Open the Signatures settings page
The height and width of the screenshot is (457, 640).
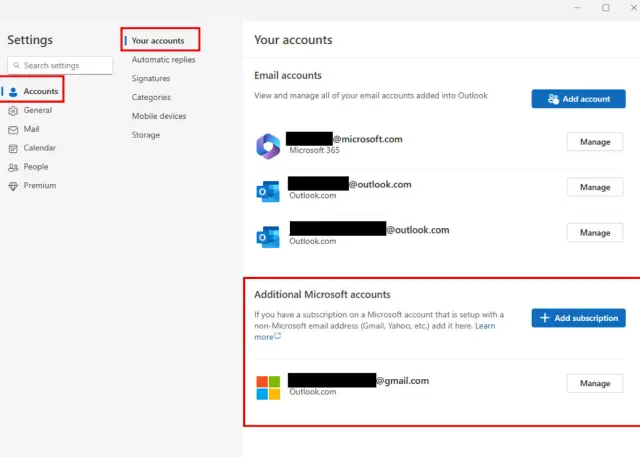(x=151, y=79)
